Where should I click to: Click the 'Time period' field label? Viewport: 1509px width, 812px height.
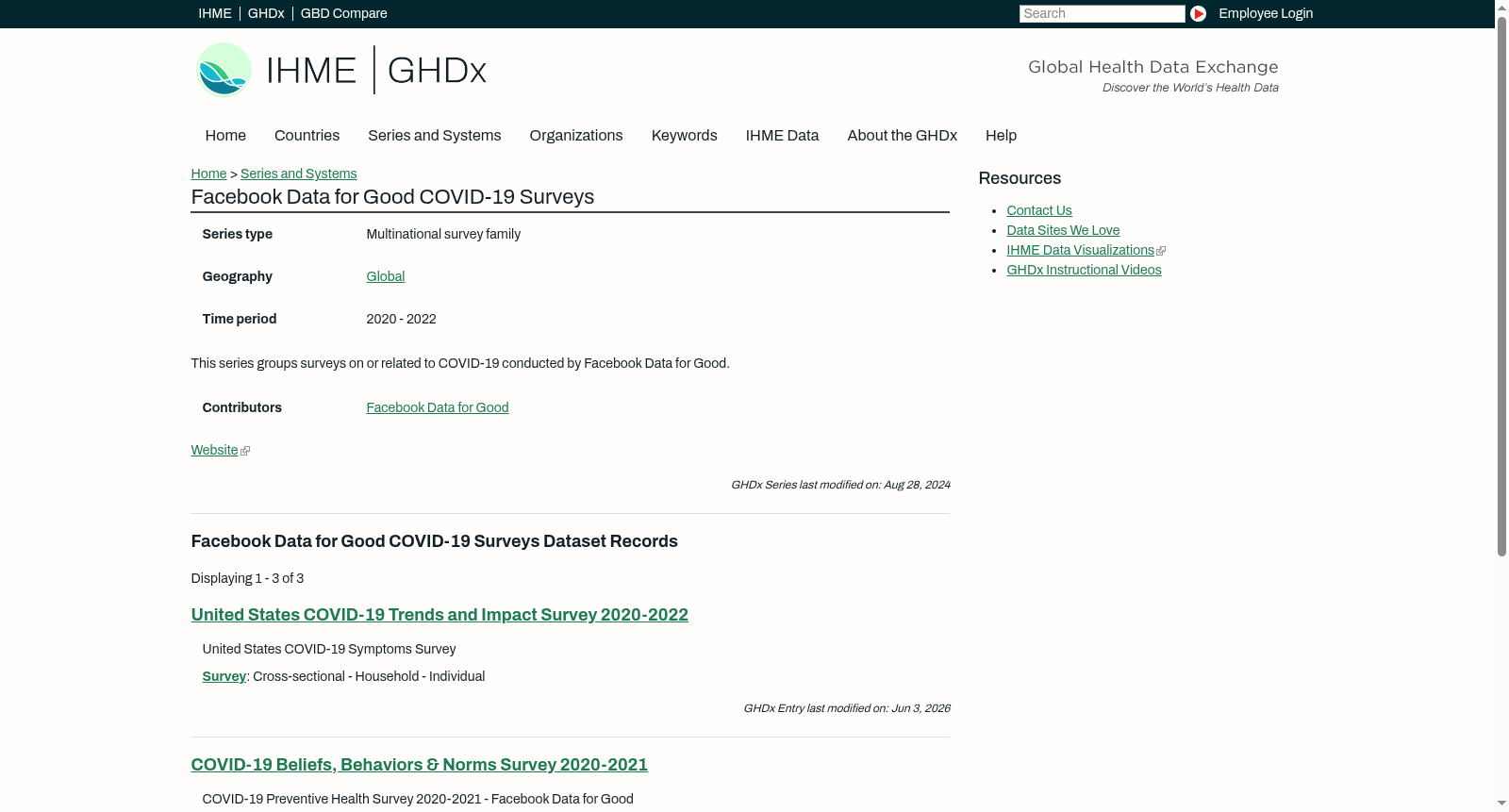click(x=239, y=319)
